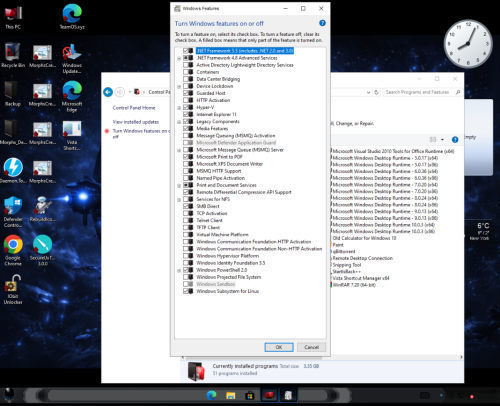Screen dimensions: 500x406
Task: Select the Windows Update desktop shortcut
Action: tap(72, 59)
